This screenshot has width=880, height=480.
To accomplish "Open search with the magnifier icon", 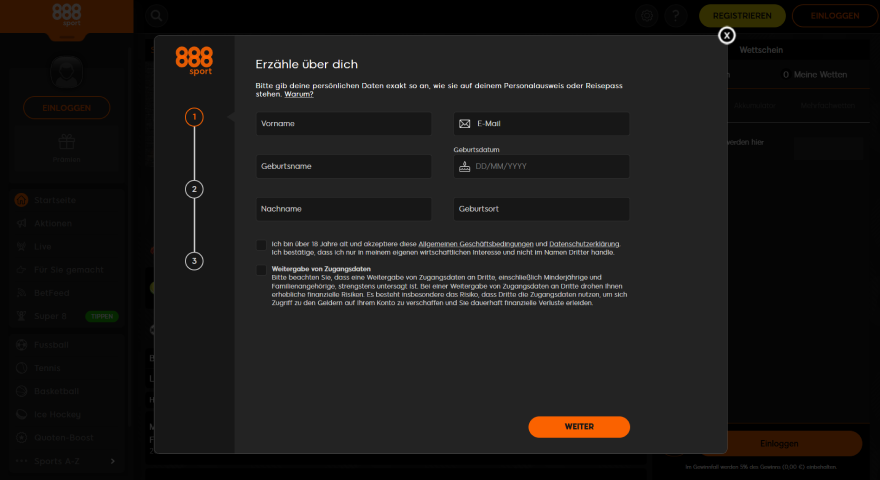I will 157,16.
